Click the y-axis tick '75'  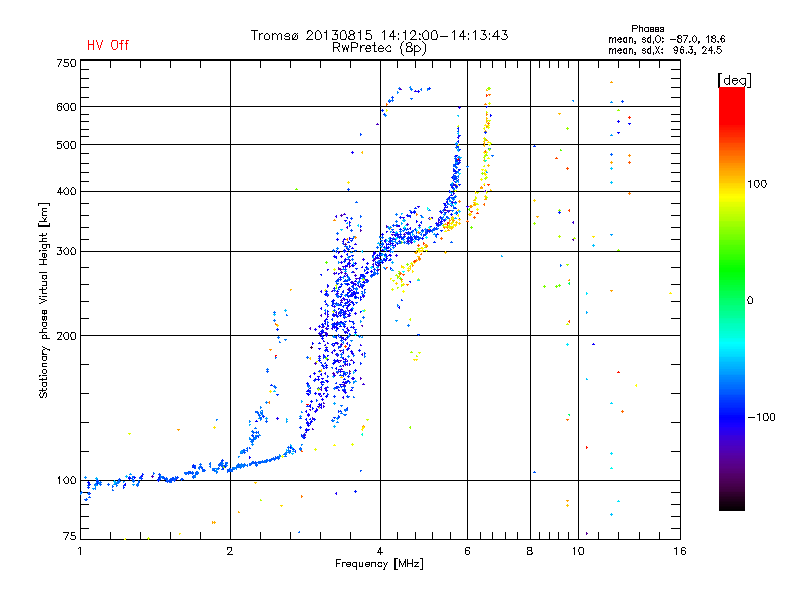[x=70, y=536]
